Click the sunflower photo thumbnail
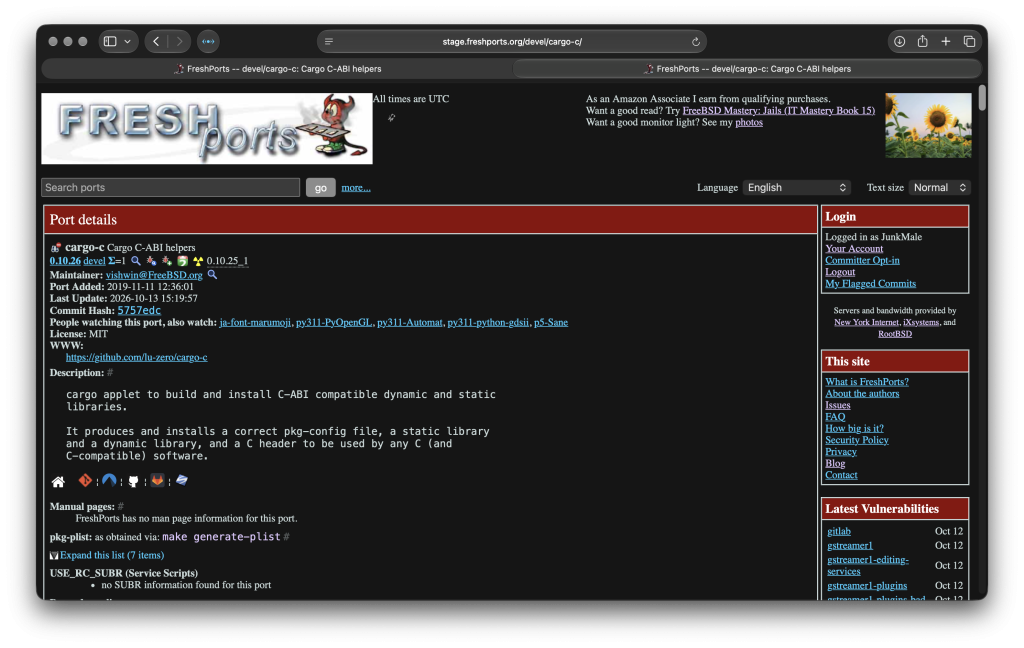Screen dimensions: 1024x648 tap(928, 125)
